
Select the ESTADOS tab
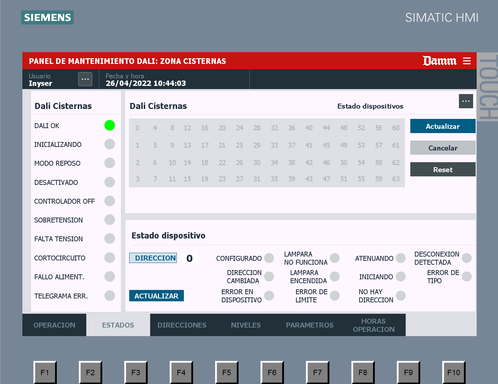point(118,325)
